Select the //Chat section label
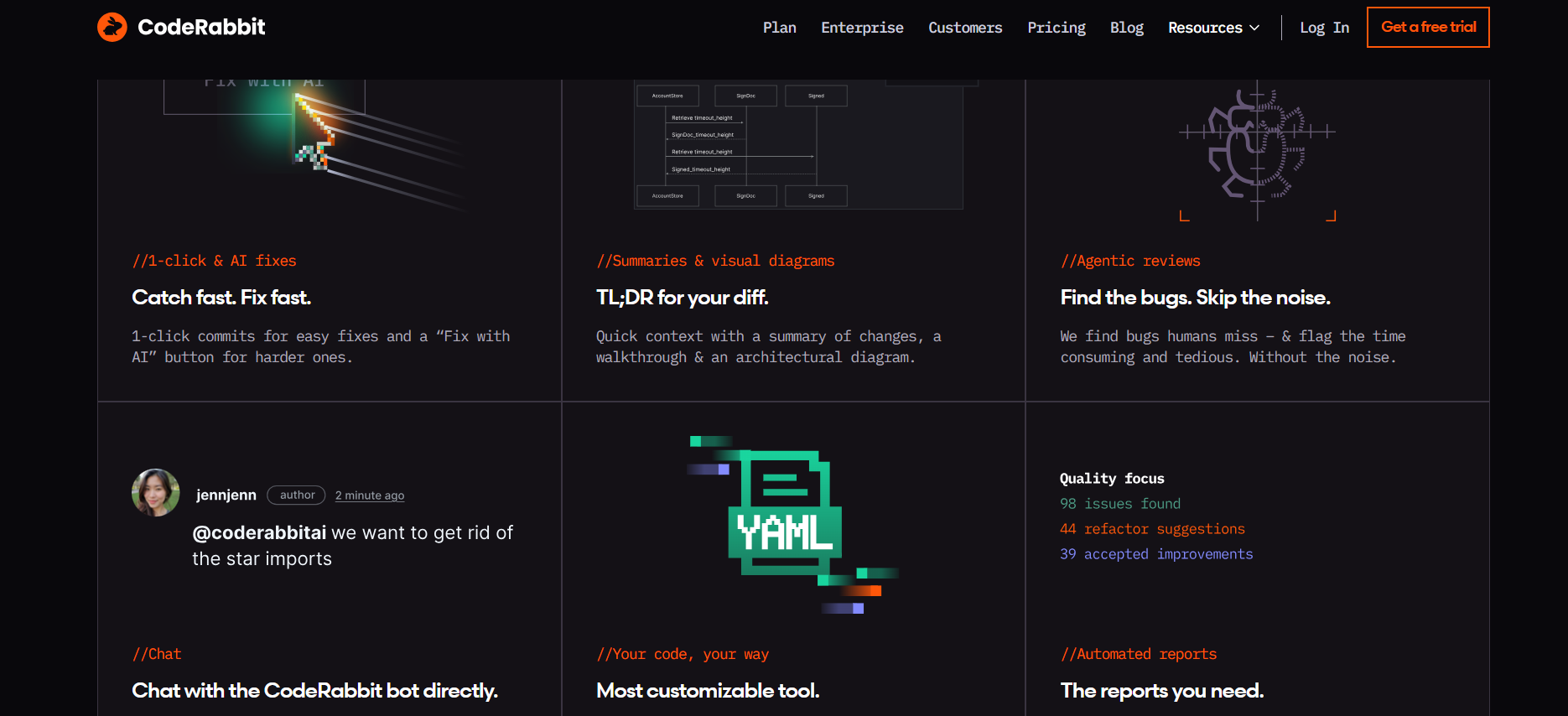The height and width of the screenshot is (716, 1568). [157, 654]
